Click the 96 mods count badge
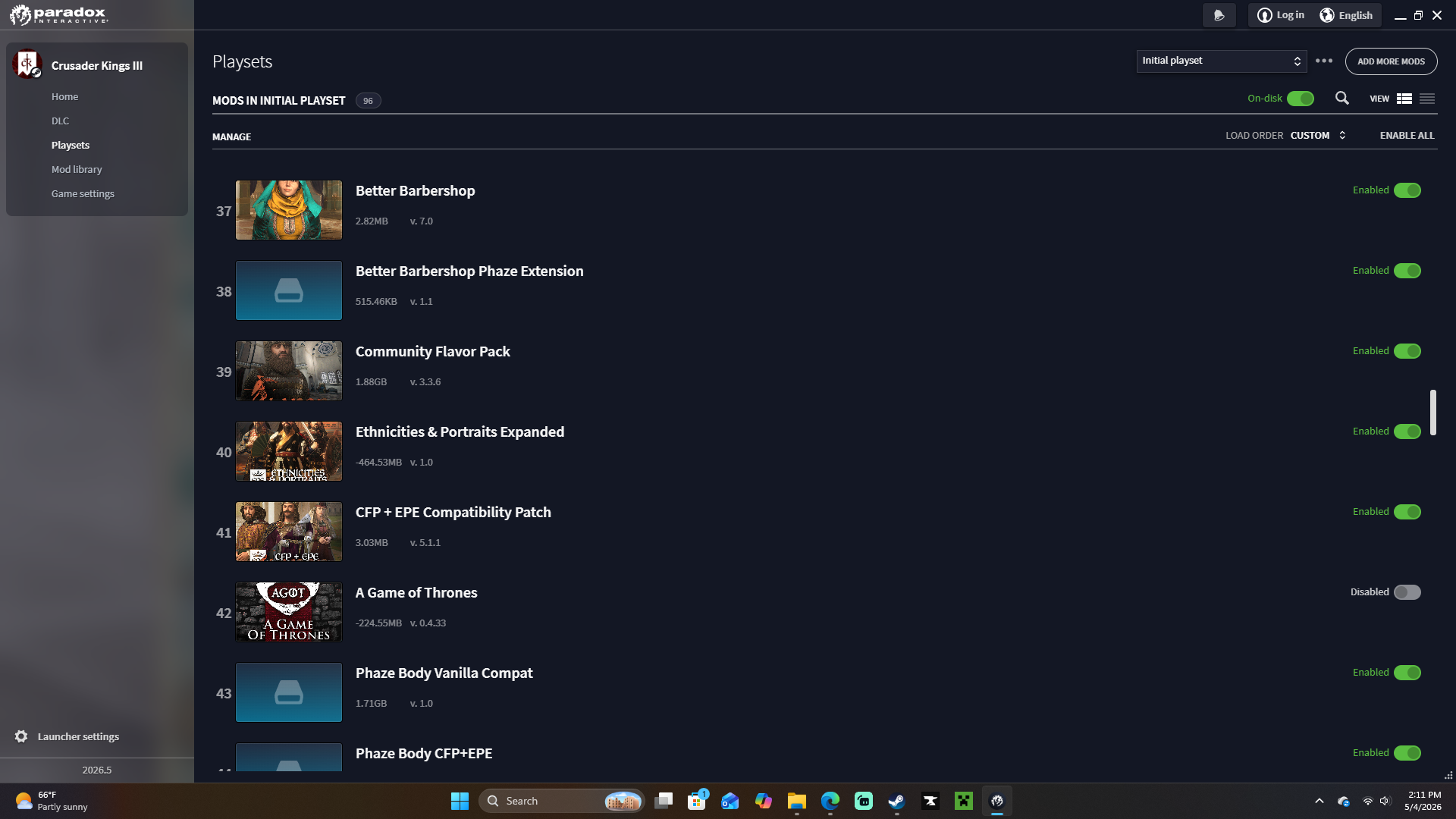Image resolution: width=1456 pixels, height=819 pixels. 368,101
